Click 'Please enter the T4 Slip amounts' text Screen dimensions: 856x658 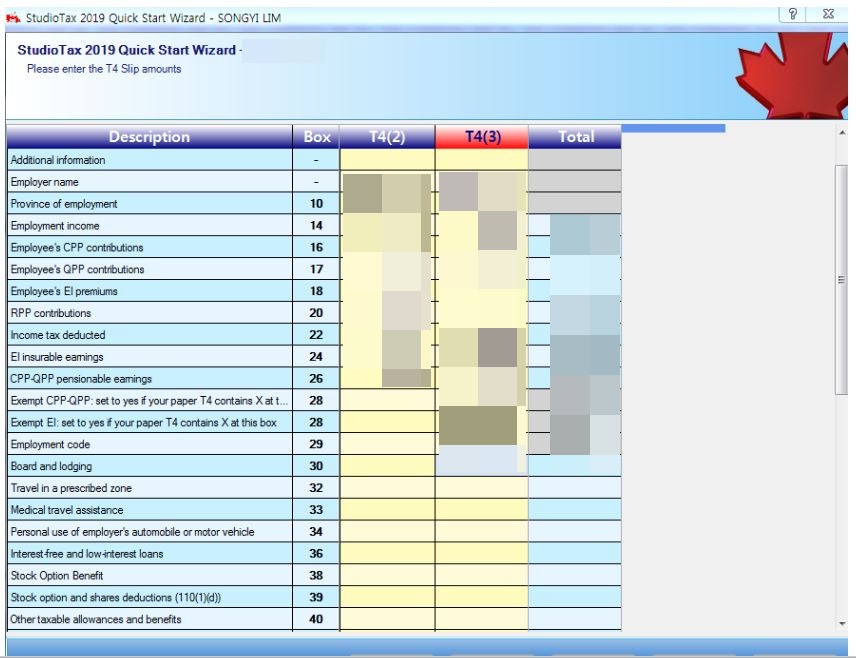[104, 69]
